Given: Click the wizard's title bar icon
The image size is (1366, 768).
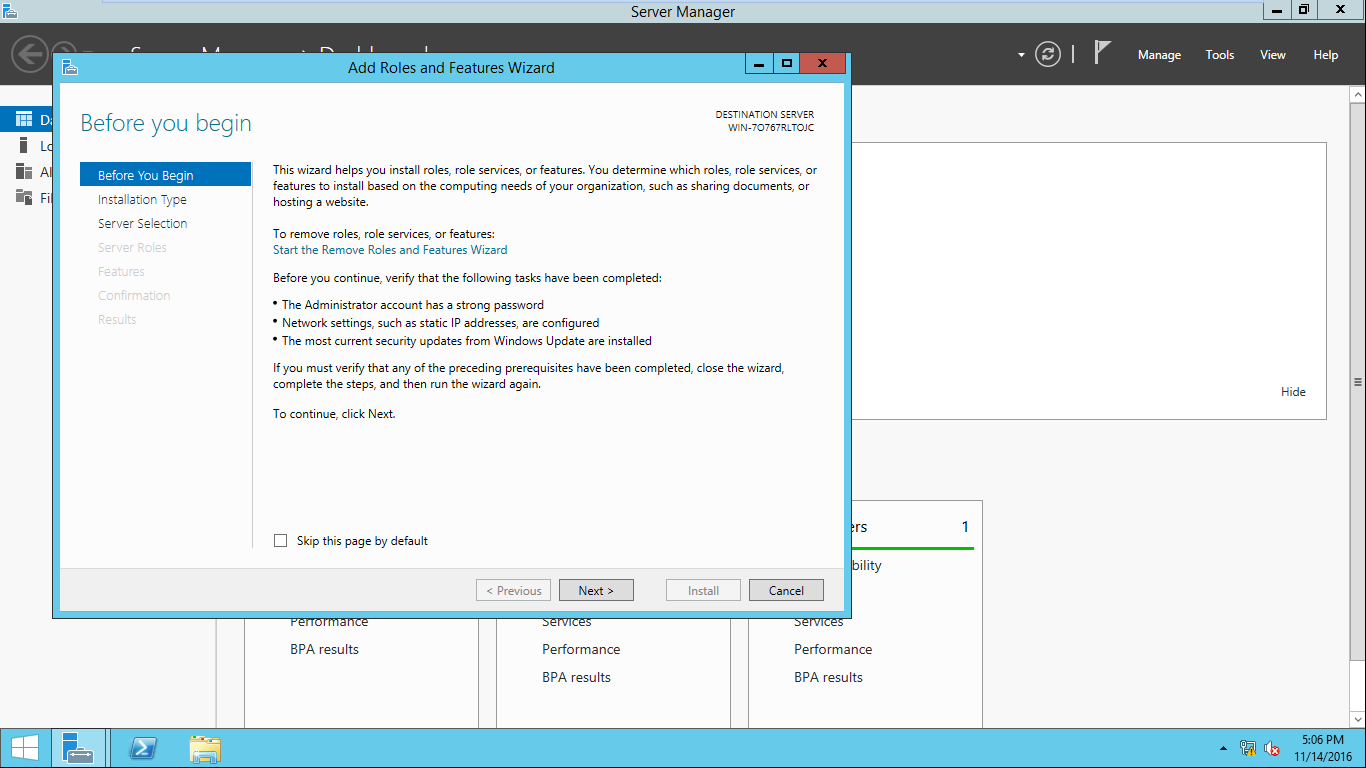Looking at the screenshot, I should [x=69, y=67].
